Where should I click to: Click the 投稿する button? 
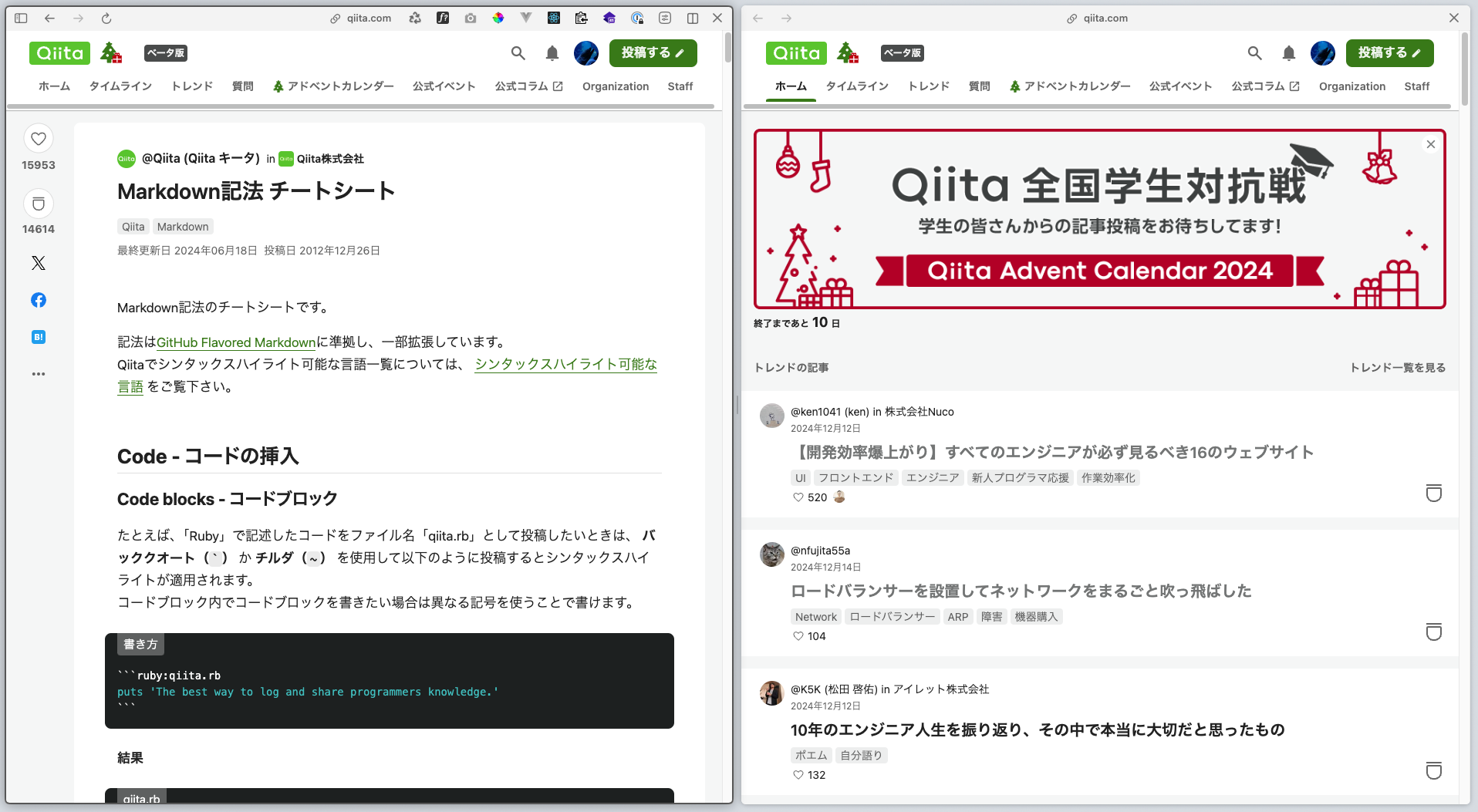653,53
